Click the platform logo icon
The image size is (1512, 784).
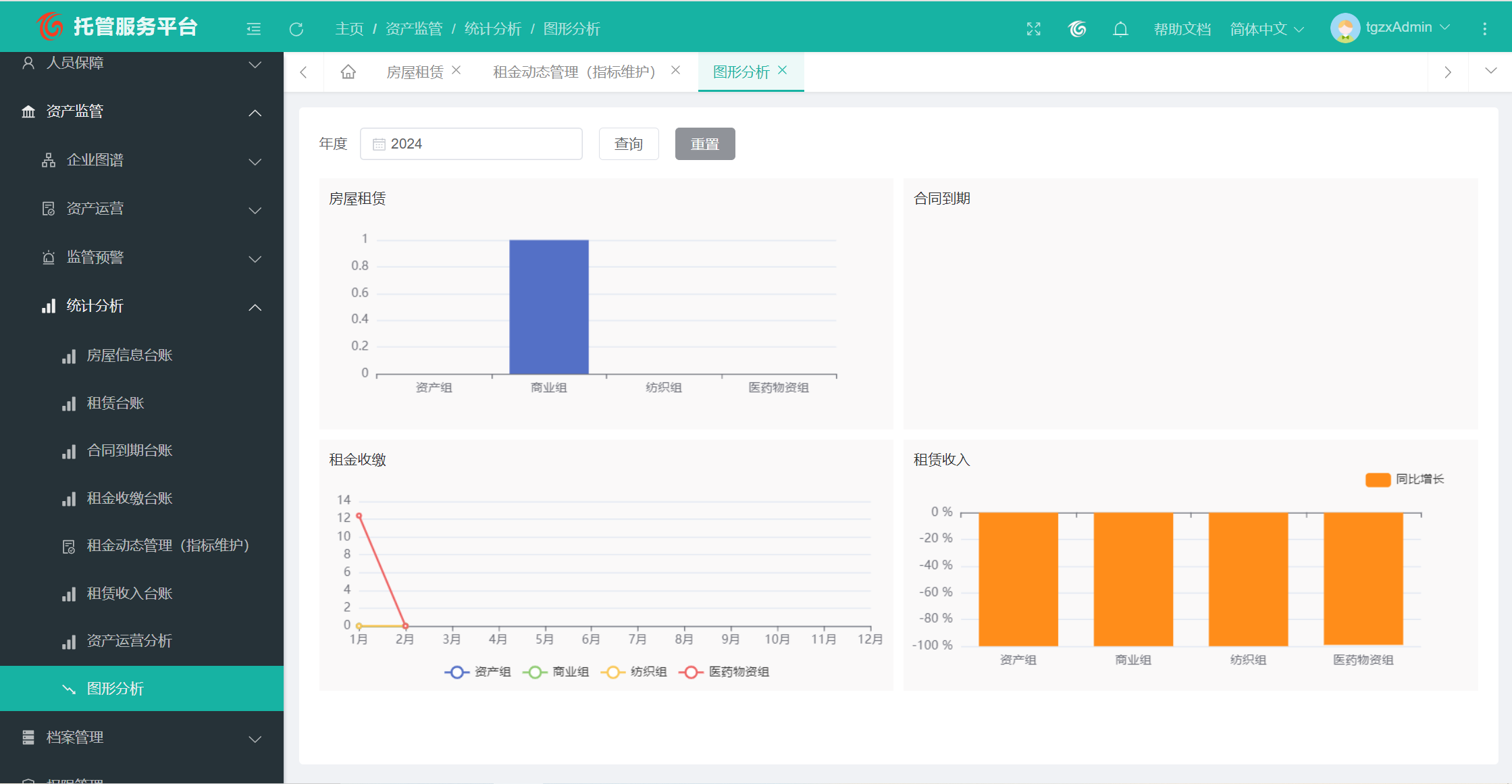(x=50, y=26)
